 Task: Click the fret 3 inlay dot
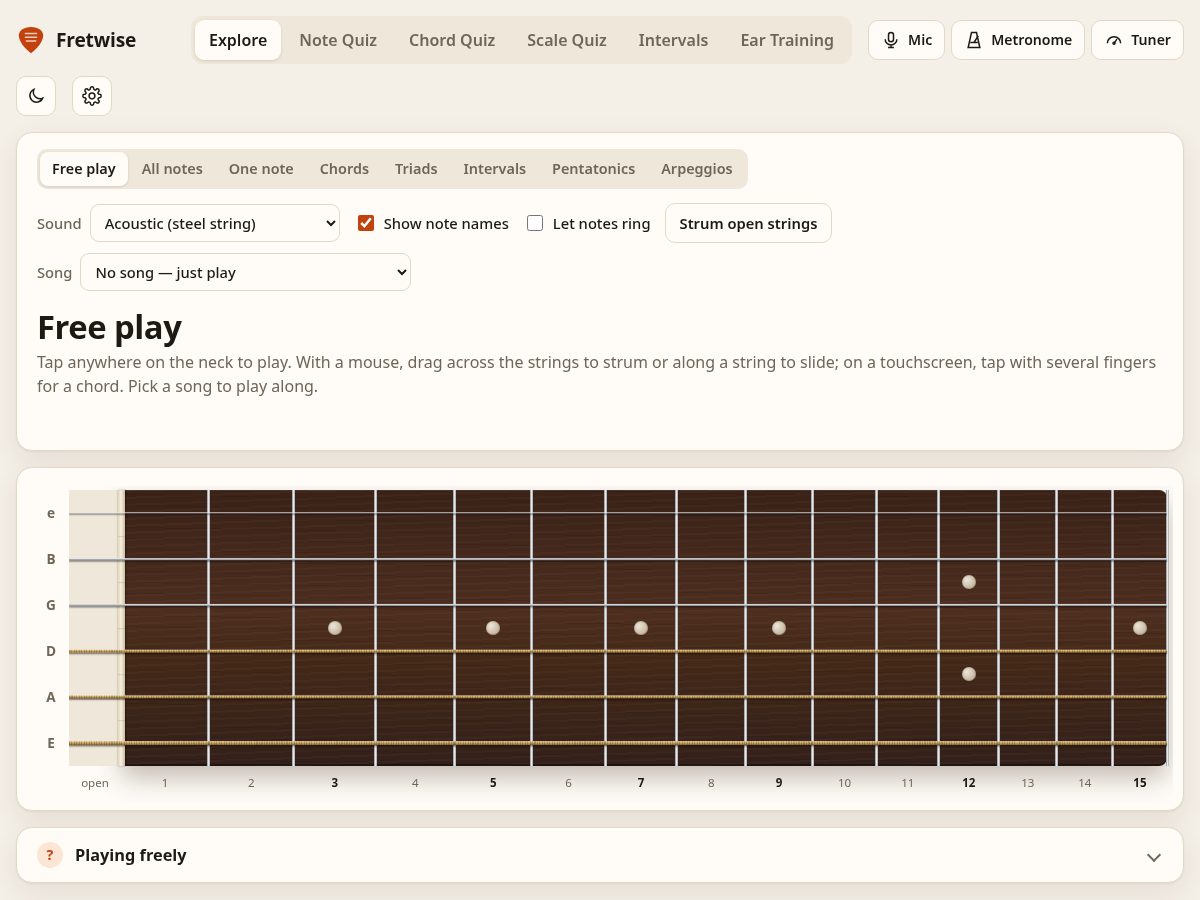click(x=335, y=628)
